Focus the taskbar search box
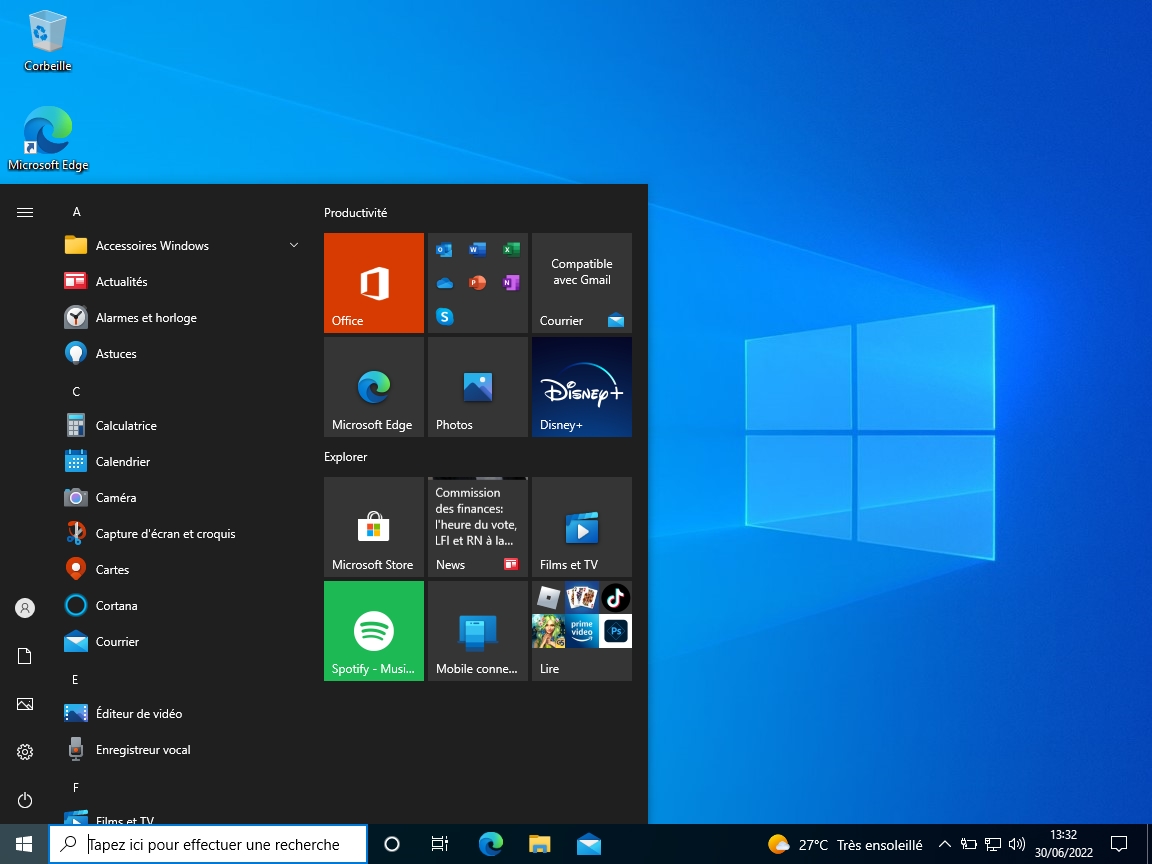This screenshot has width=1152, height=864. (208, 844)
